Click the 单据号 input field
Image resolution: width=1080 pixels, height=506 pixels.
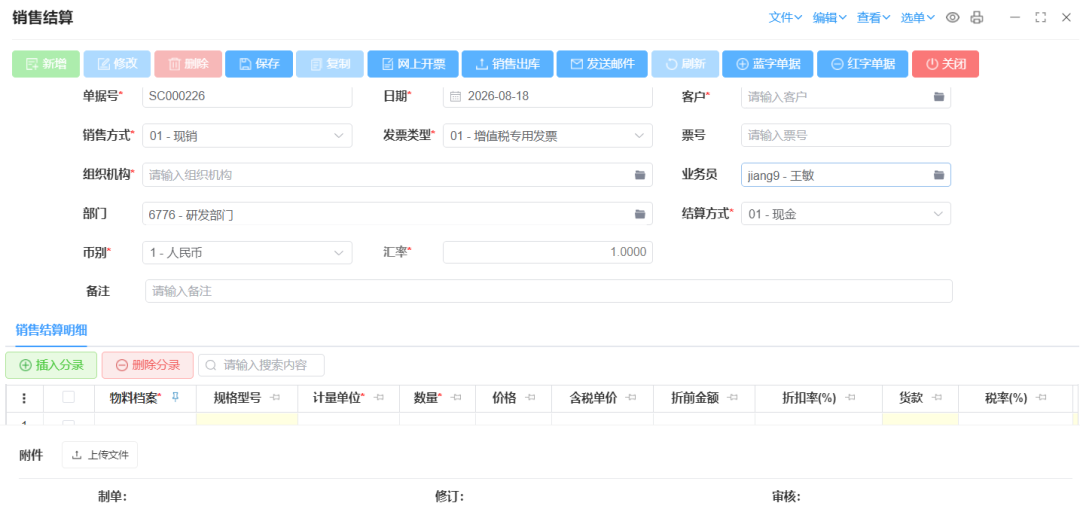tap(247, 96)
